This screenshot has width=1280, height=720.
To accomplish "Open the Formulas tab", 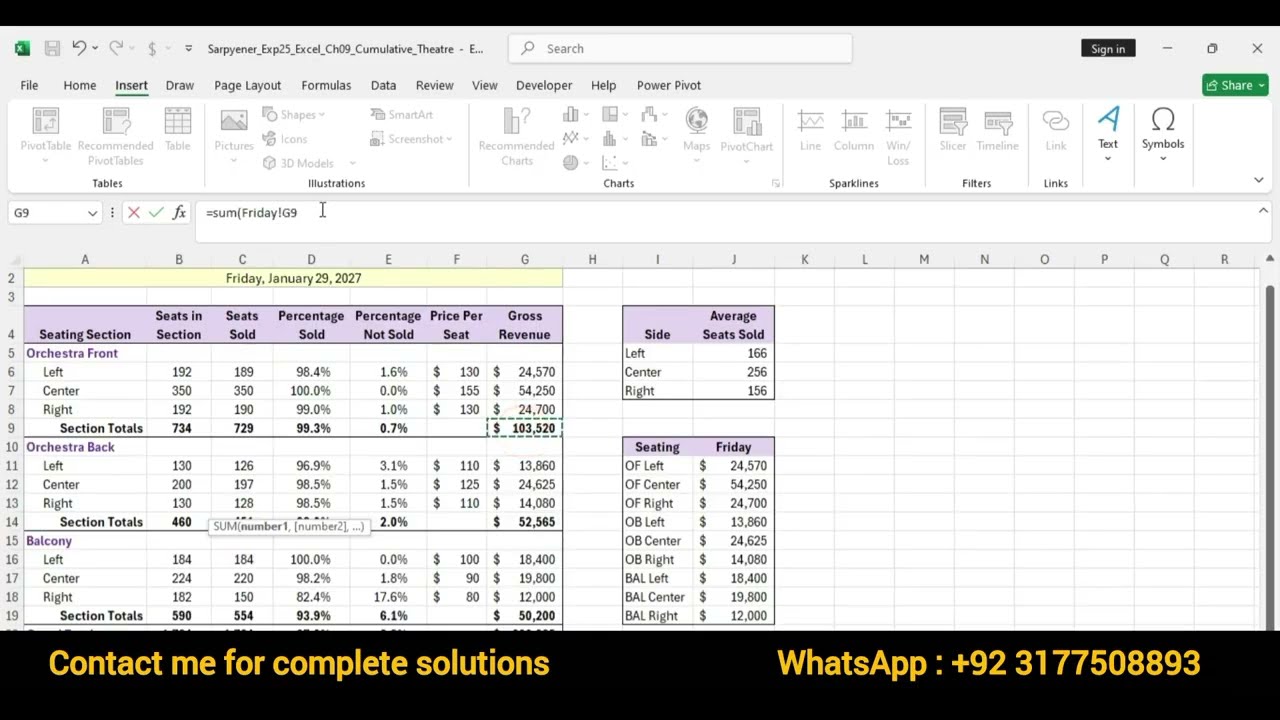I will [x=326, y=85].
